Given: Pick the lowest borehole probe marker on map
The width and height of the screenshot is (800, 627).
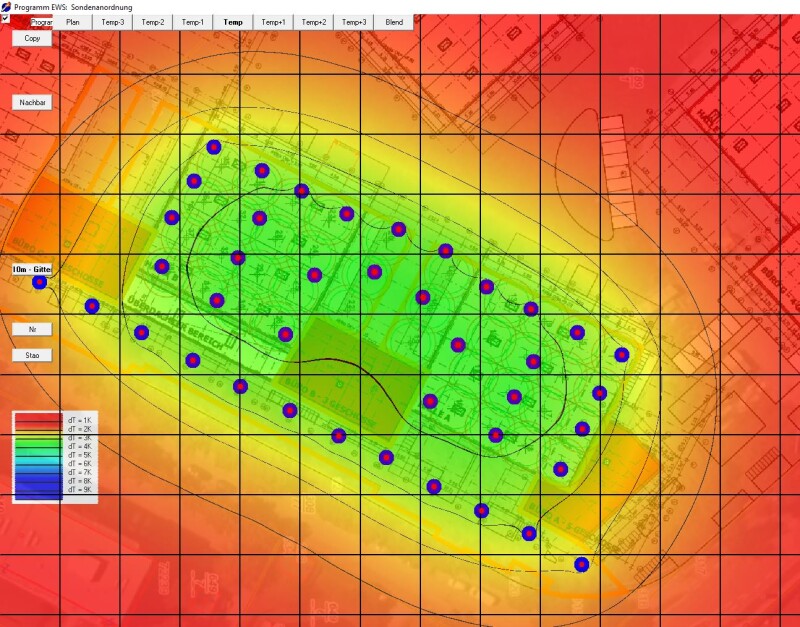Looking at the screenshot, I should coord(581,564).
